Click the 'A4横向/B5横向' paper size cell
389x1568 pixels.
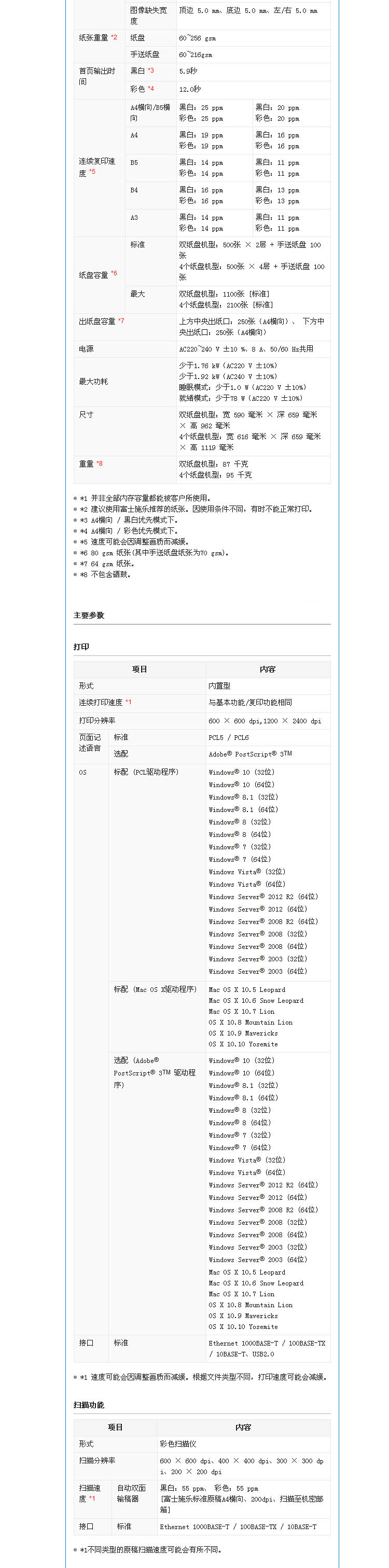click(150, 113)
